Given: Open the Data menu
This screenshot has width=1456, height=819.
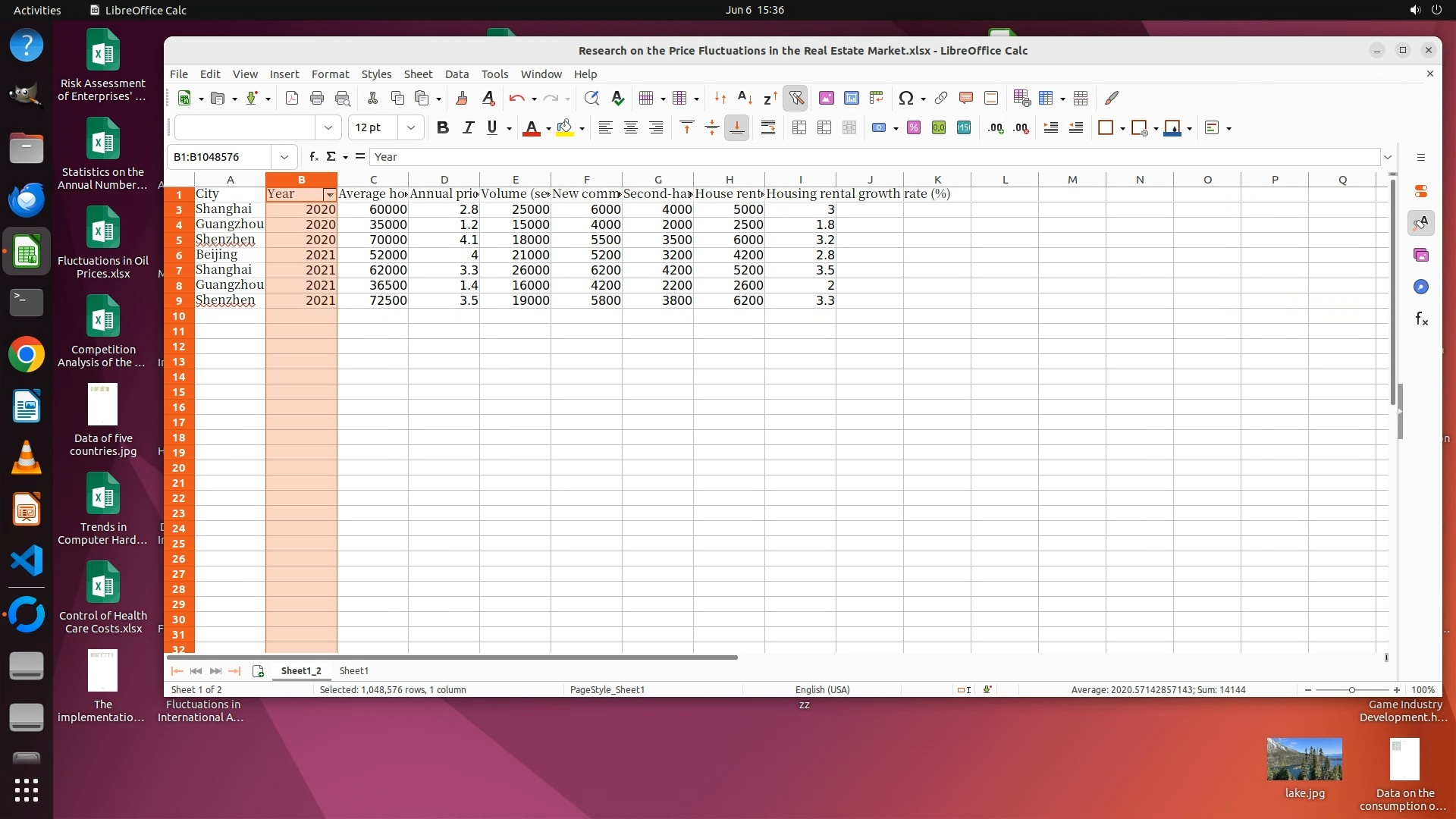Looking at the screenshot, I should tap(457, 74).
